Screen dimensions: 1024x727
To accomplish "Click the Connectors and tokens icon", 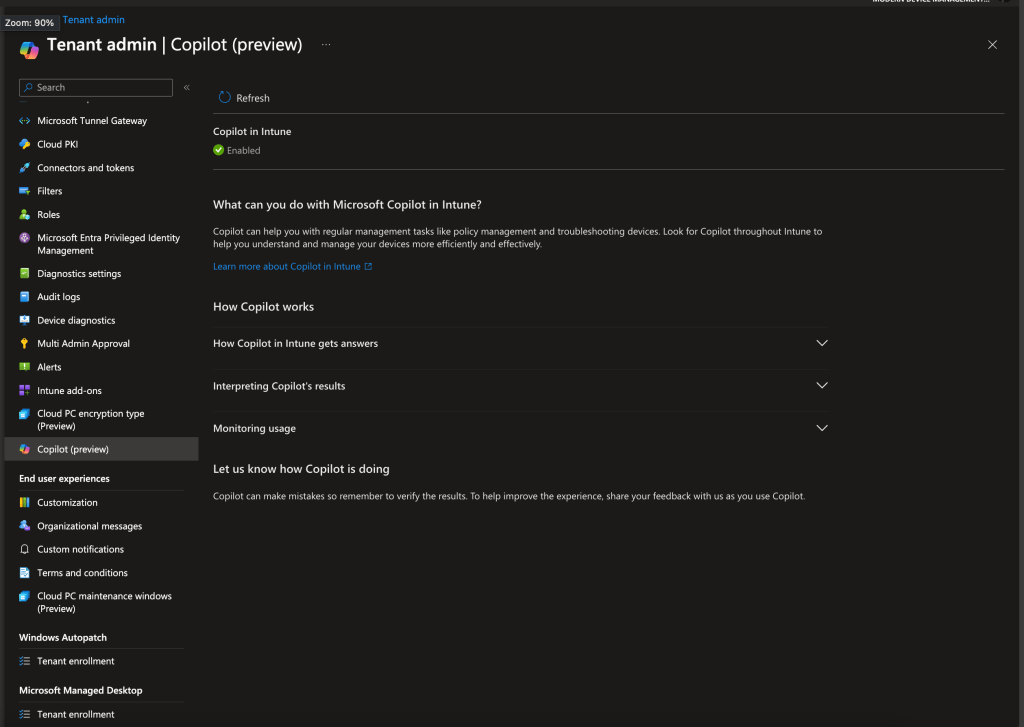I will tap(25, 168).
